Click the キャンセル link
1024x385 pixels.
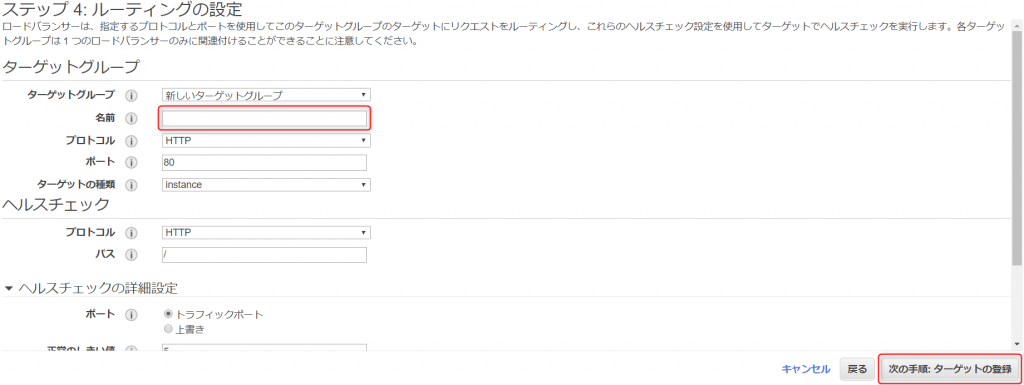[x=806, y=369]
